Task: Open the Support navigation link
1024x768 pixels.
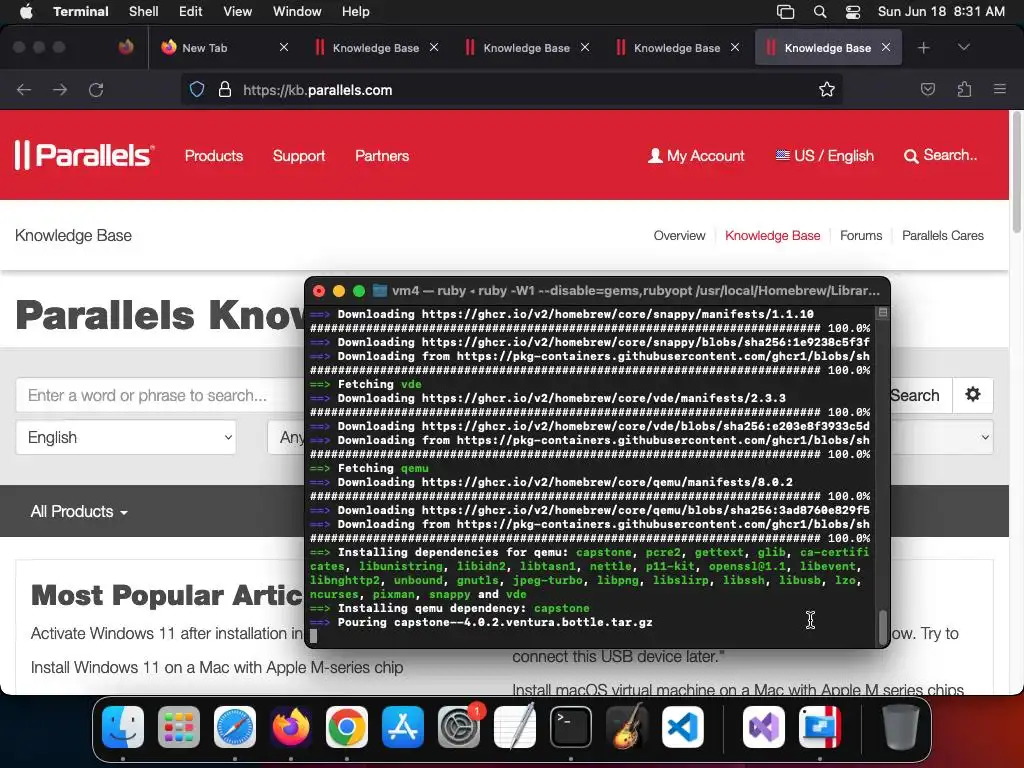Action: point(298,155)
